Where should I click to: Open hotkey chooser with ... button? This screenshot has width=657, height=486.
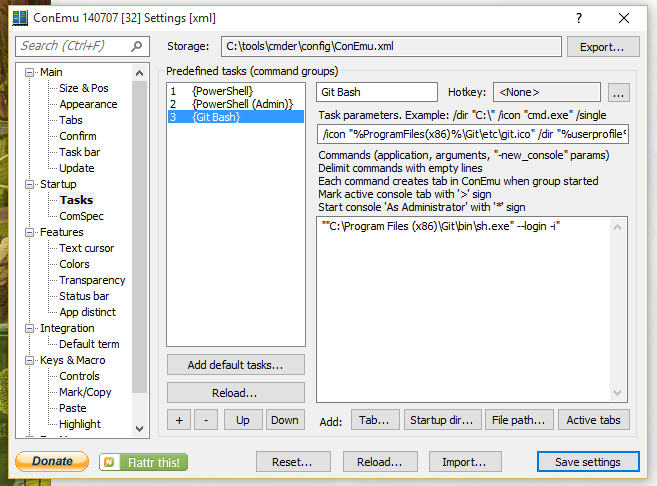click(618, 92)
